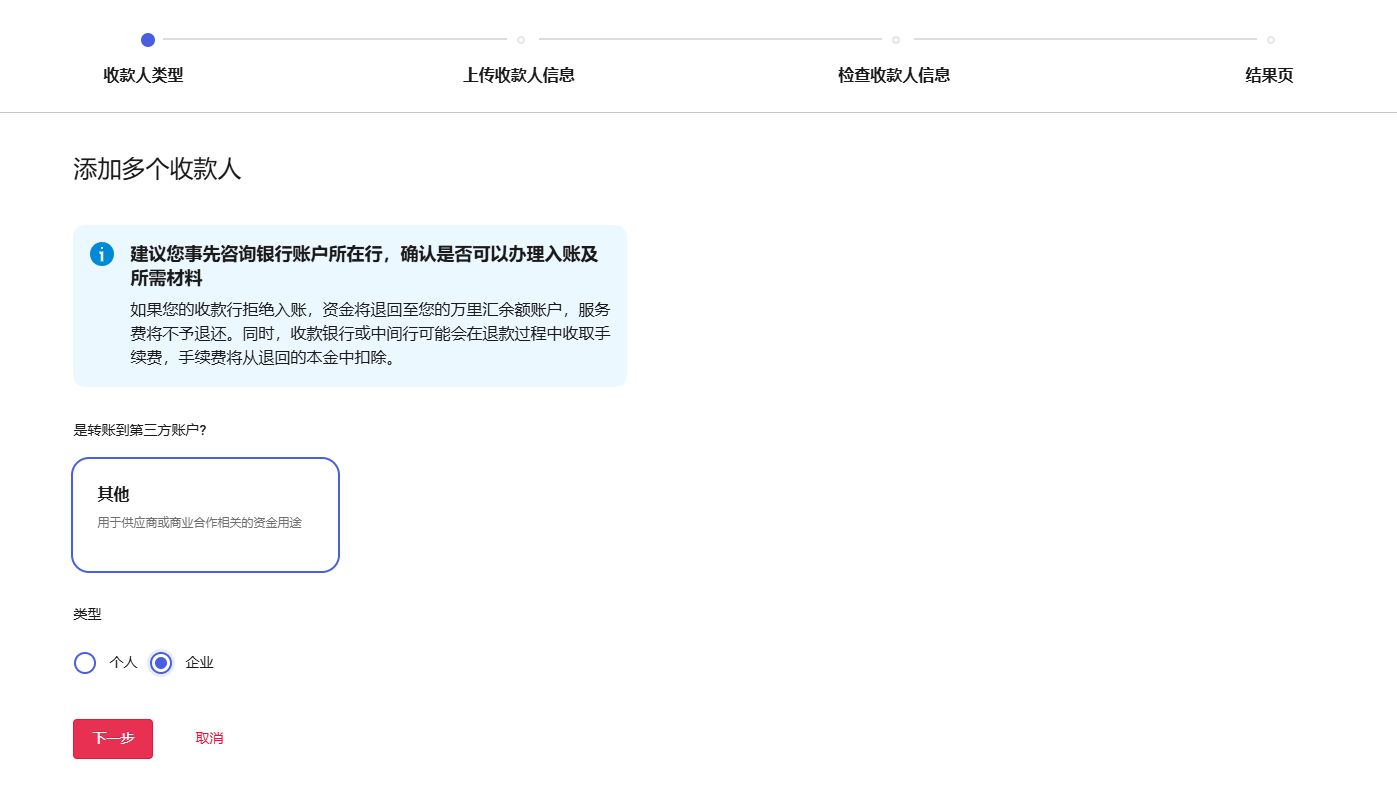Go to the 上传收款人信息 step label
This screenshot has height=789, width=1397.
[519, 75]
